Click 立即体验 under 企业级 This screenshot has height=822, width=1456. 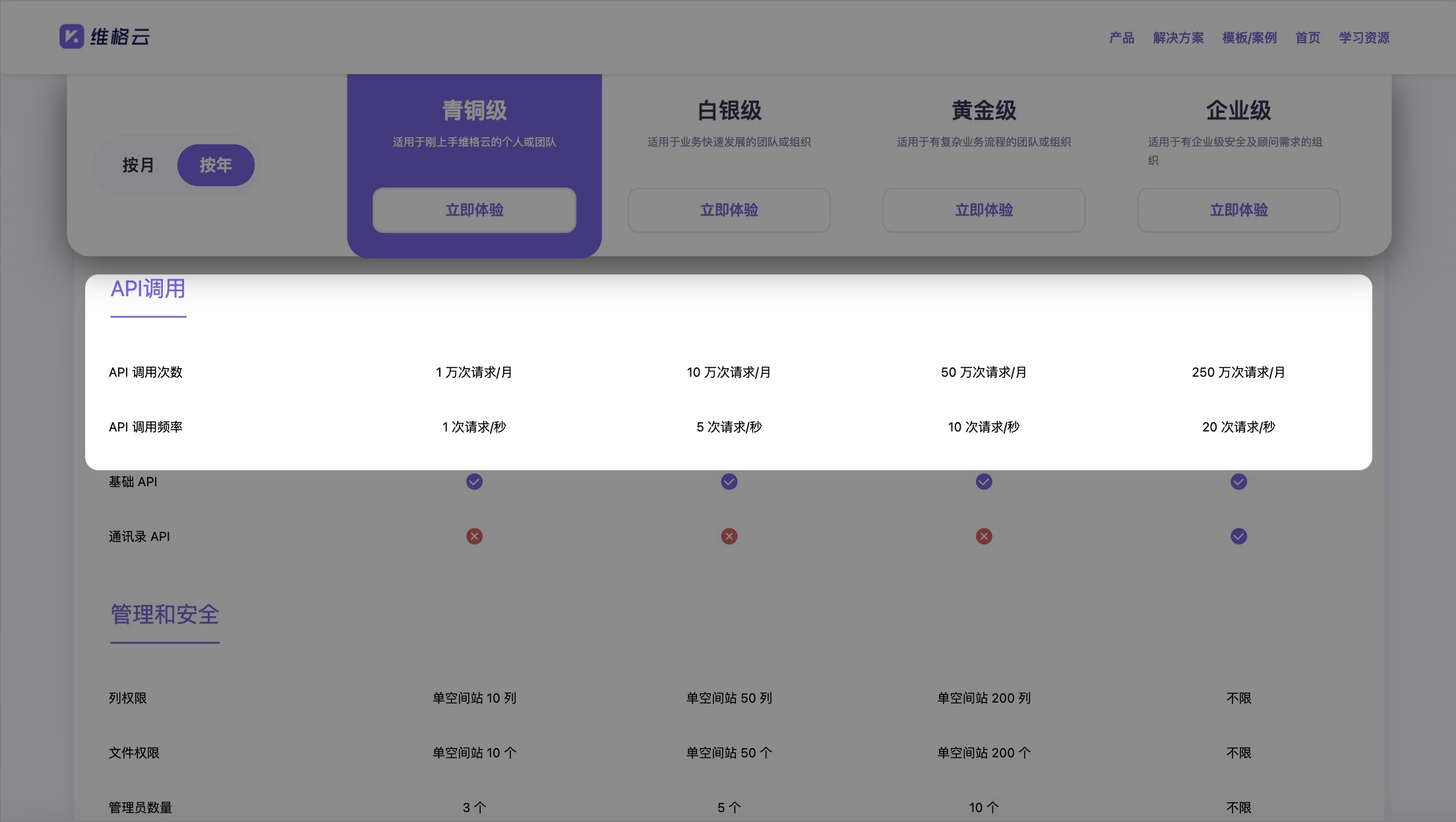tap(1238, 210)
